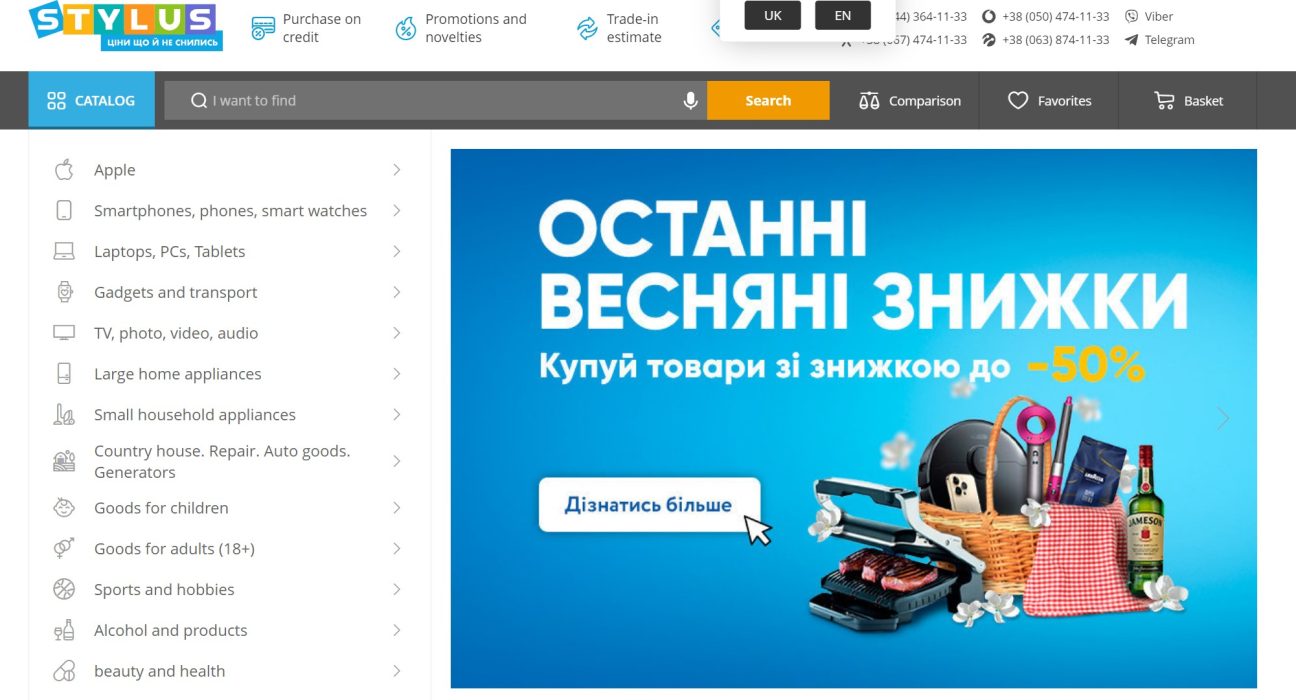1296x700 pixels.
Task: Click the Viber contact icon
Action: coord(1132,16)
